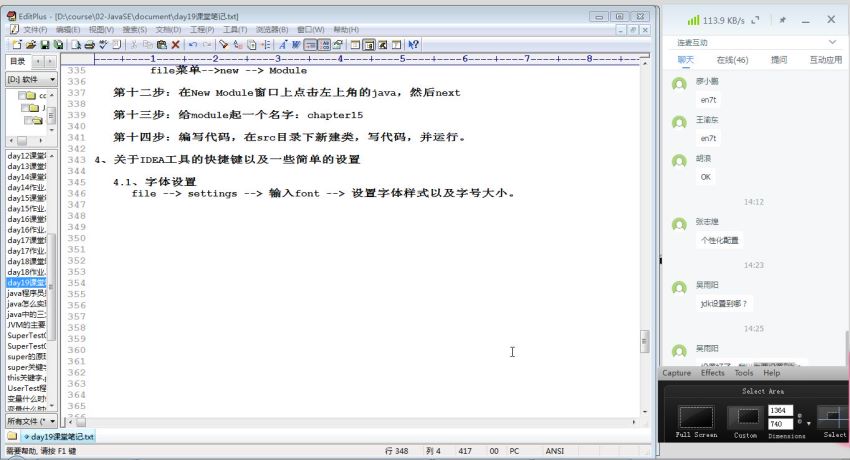Click the Save All toolbar icon

pyautogui.click(x=58, y=45)
